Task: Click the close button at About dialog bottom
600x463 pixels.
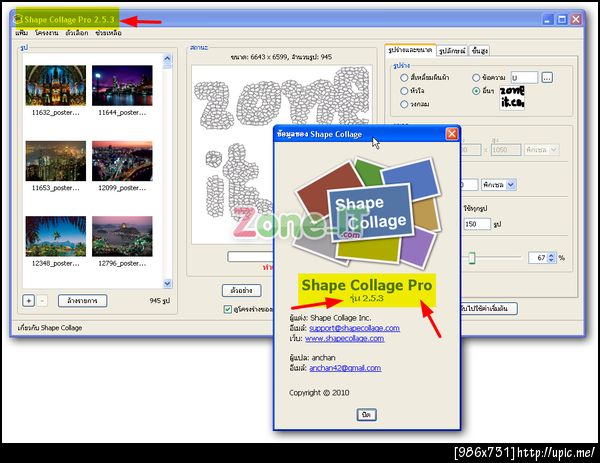Action: [x=367, y=415]
